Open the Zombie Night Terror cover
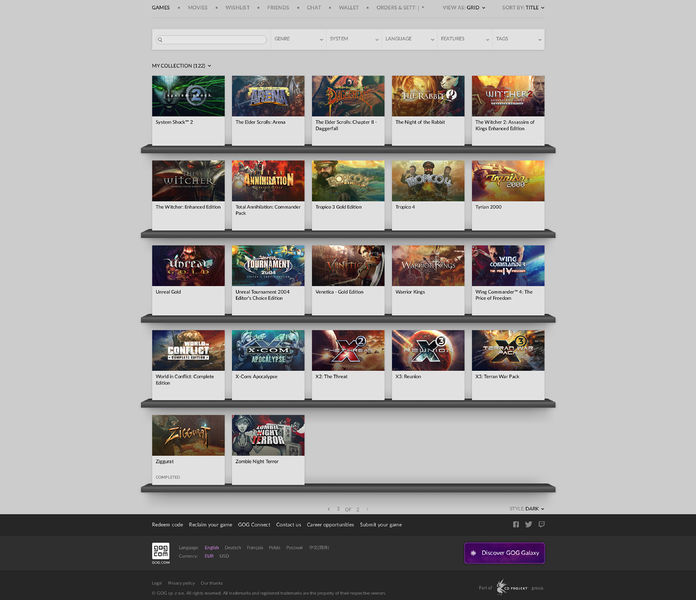This screenshot has width=696, height=600. click(x=268, y=435)
